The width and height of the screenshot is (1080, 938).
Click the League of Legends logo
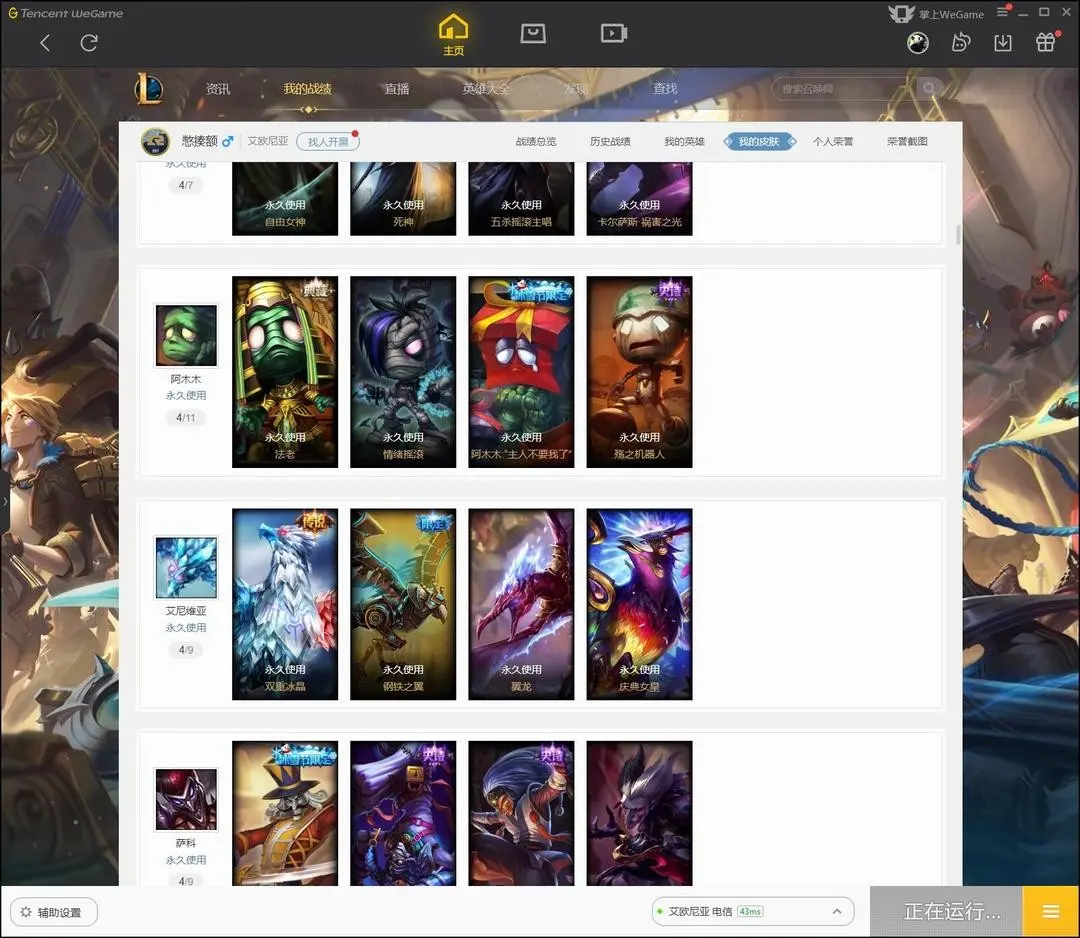(149, 89)
